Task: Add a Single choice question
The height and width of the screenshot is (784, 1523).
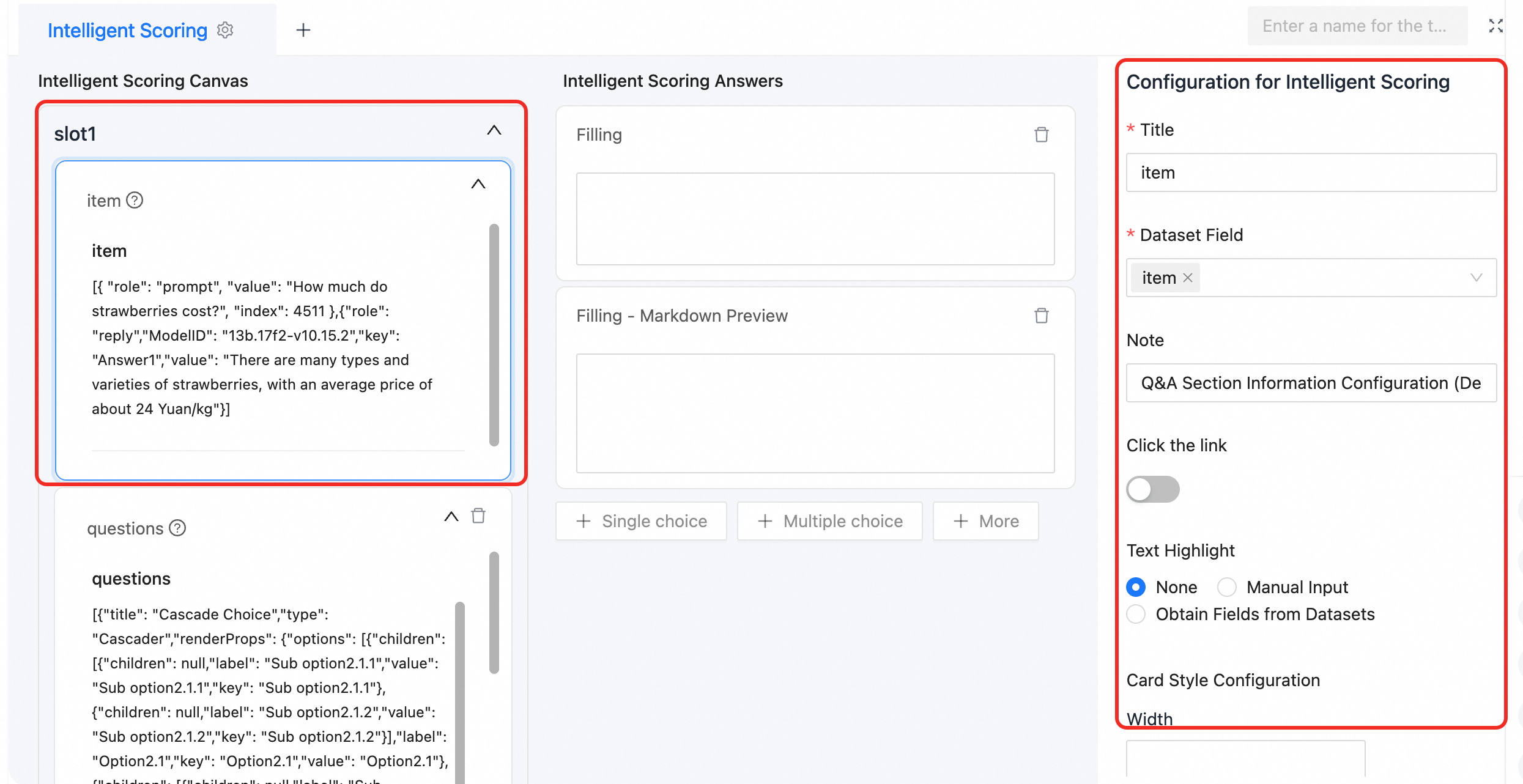Action: 641,521
